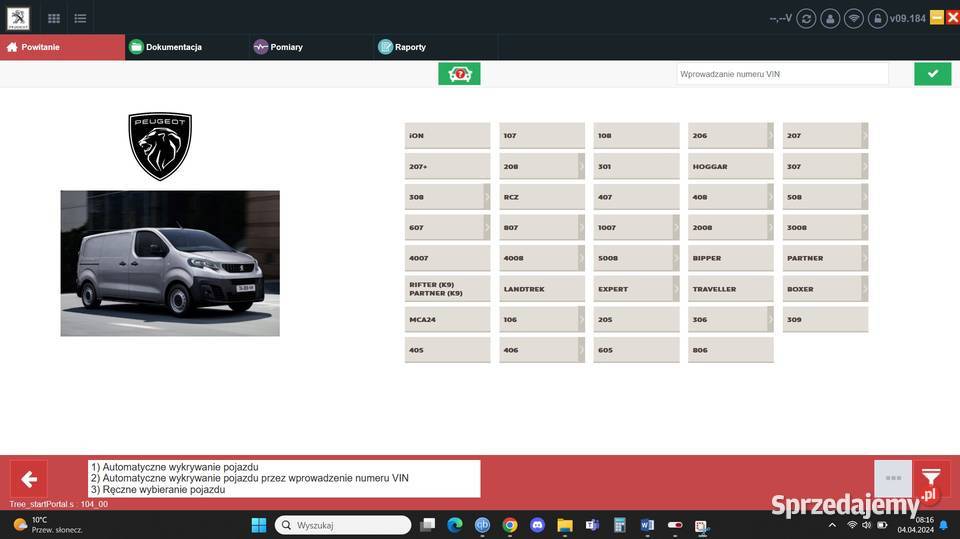Screen dimensions: 960x539
Task: Click the Peugeot logo icon top-left
Action: (18, 18)
